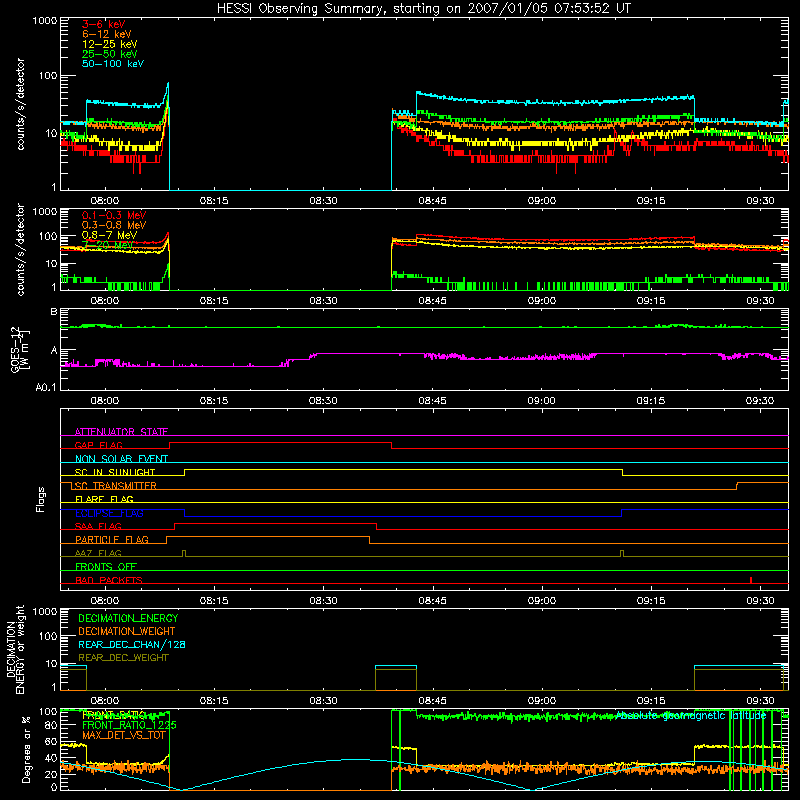The height and width of the screenshot is (800, 800).
Task: Click the Absolute geomagnetic latitude label
Action: 691,716
